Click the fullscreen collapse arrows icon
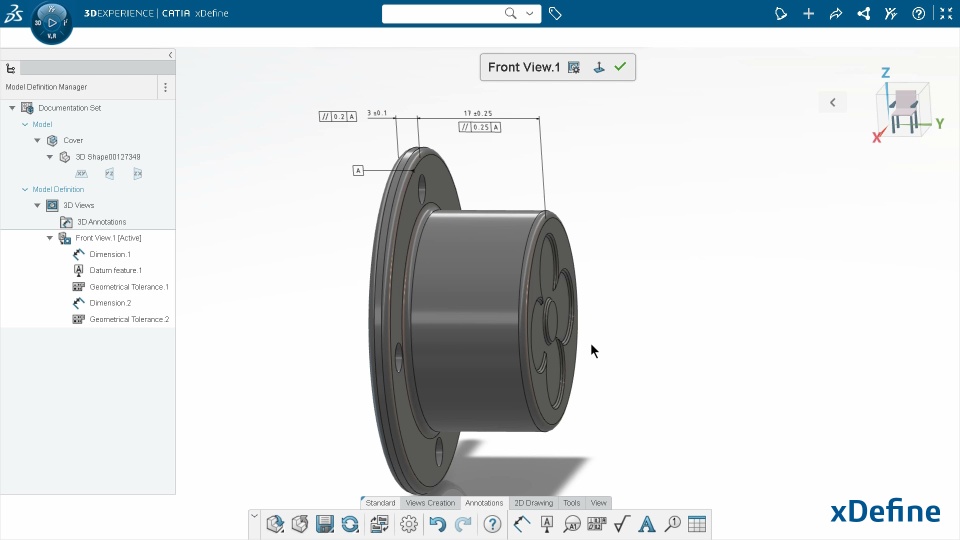This screenshot has height=540, width=960. tap(946, 13)
